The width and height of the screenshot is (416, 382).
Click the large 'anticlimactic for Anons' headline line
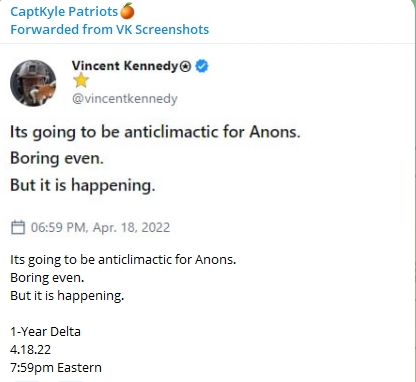click(155, 132)
